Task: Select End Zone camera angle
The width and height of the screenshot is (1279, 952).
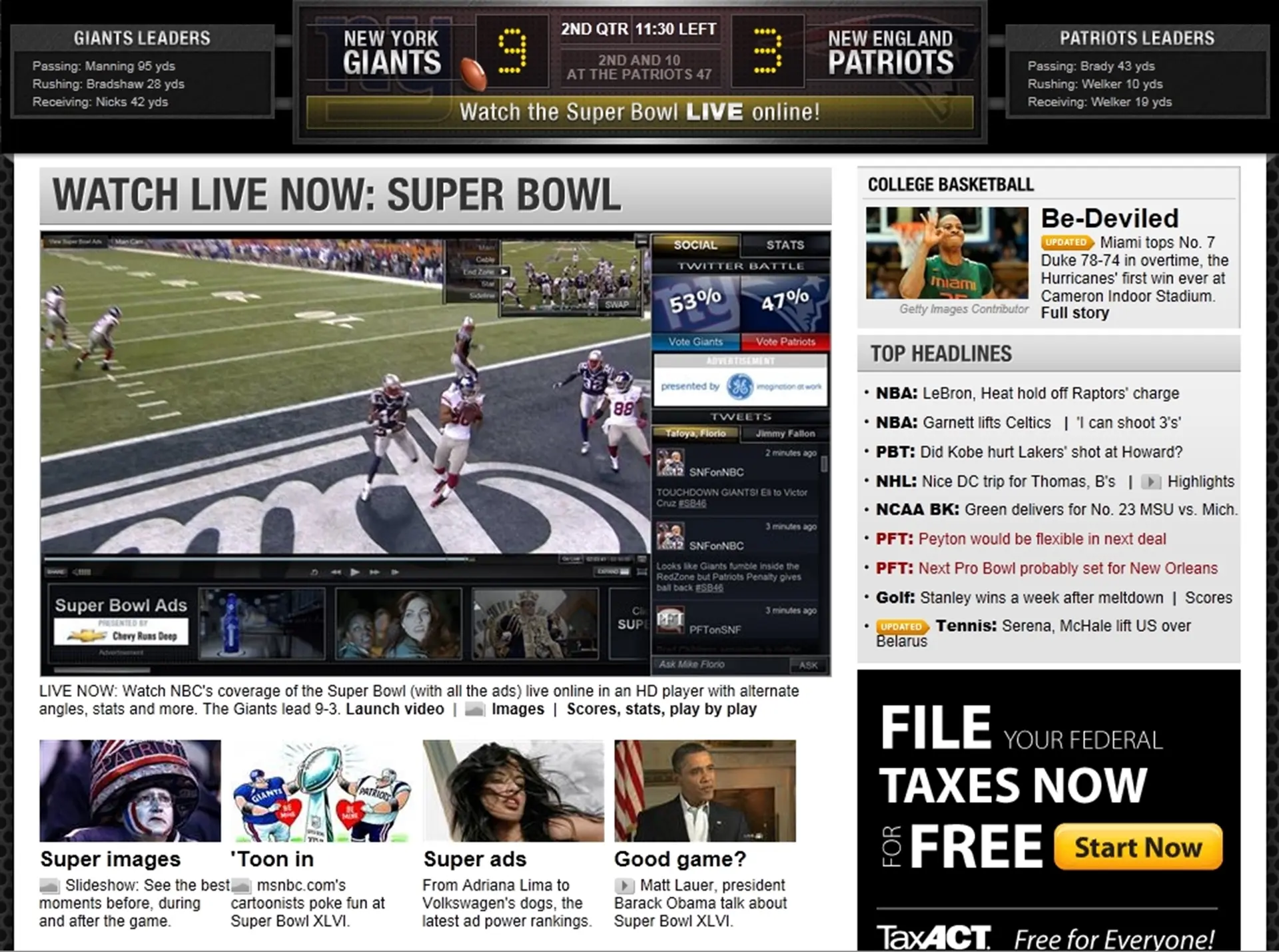Action: click(484, 272)
